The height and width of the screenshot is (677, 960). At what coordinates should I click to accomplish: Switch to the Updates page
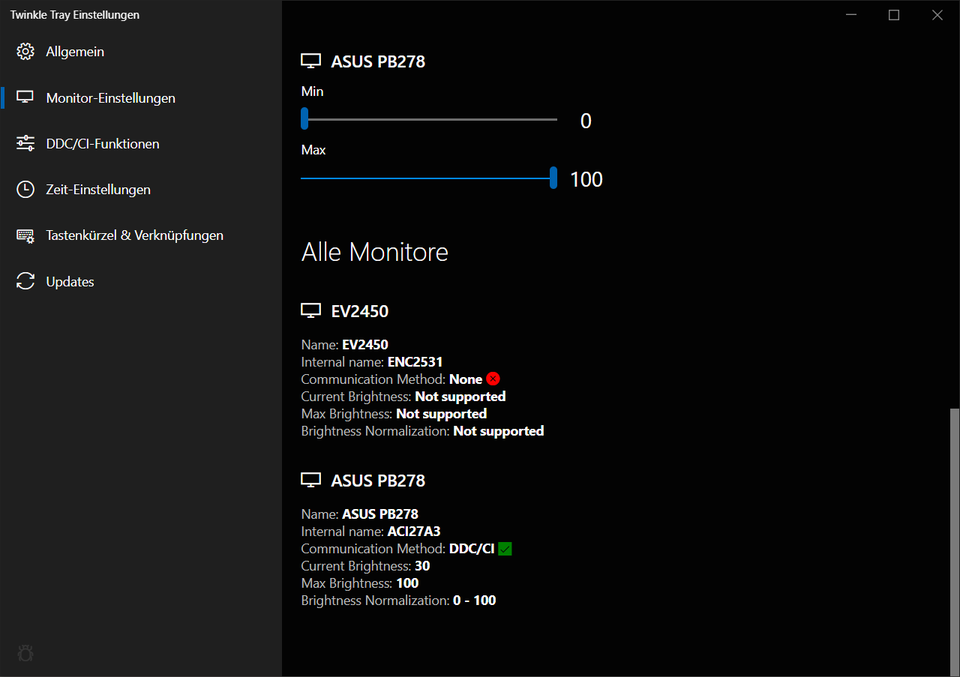pyautogui.click(x=141, y=281)
